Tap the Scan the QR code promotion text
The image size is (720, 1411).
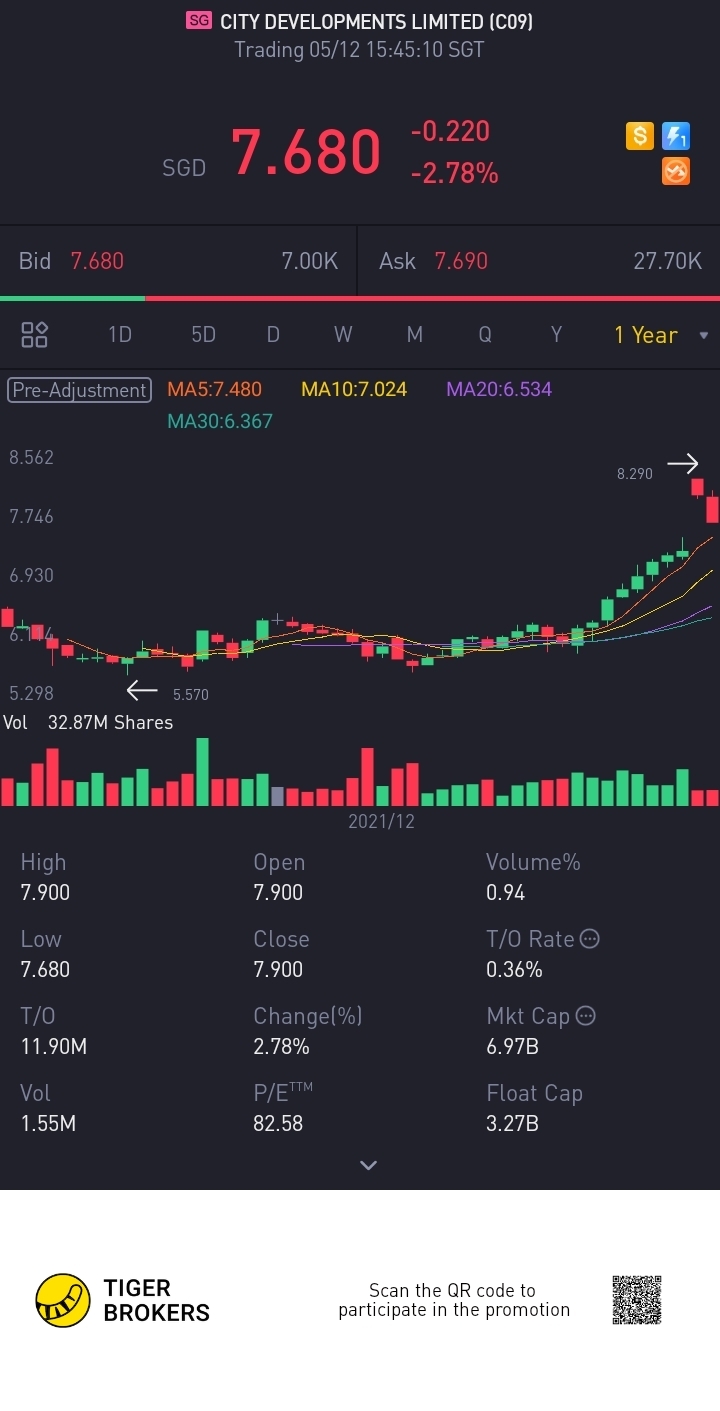454,1300
